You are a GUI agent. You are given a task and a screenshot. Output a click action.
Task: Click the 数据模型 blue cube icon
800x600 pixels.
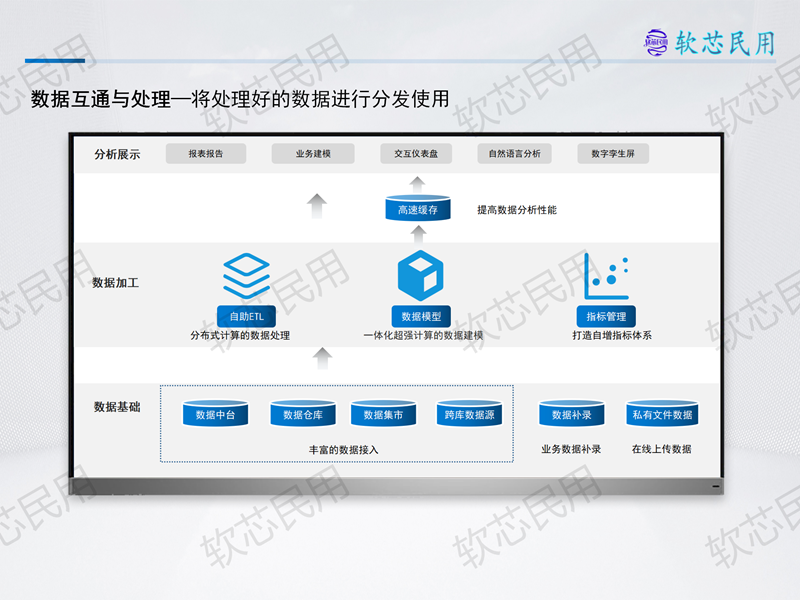point(420,276)
